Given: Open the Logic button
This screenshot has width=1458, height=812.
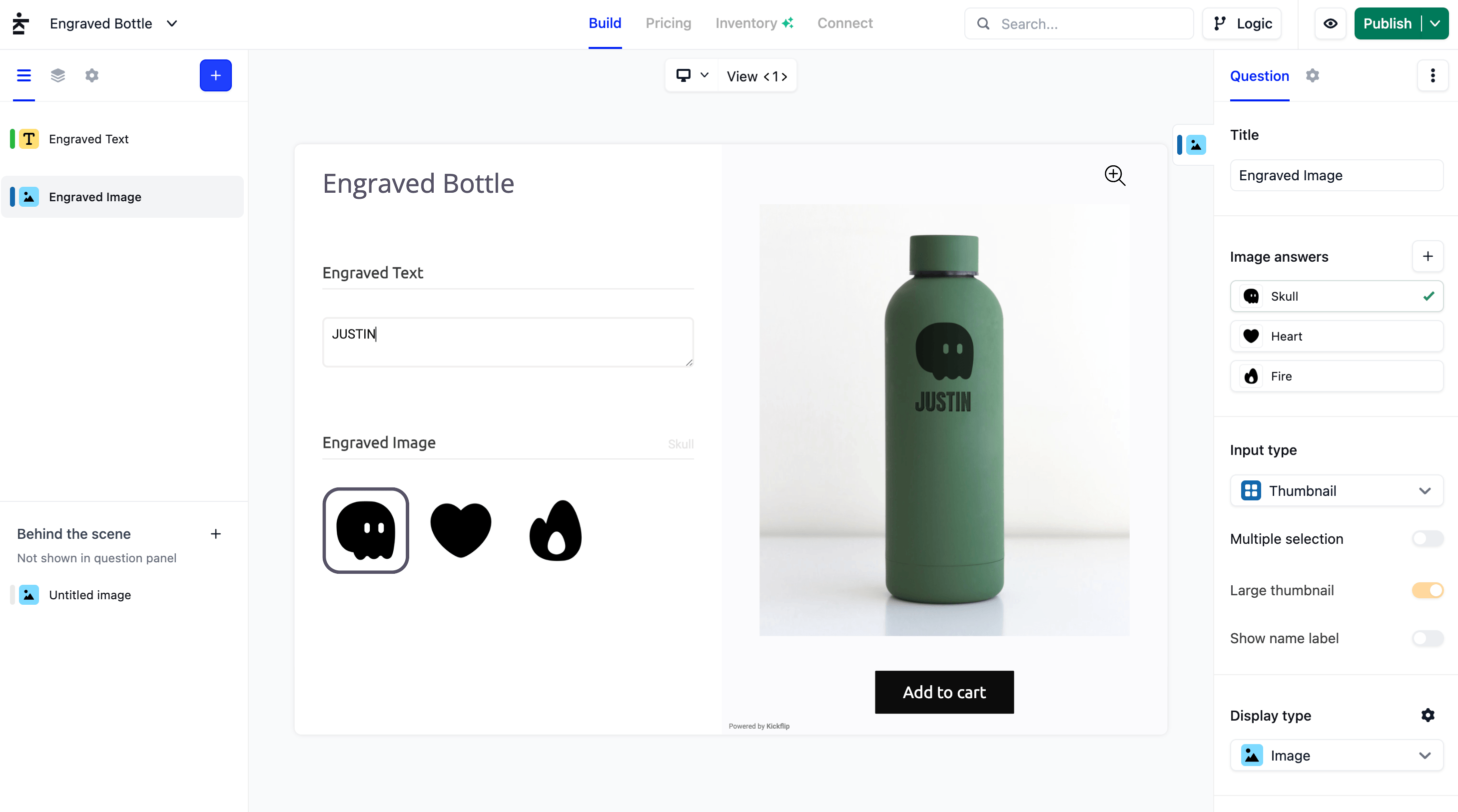Looking at the screenshot, I should [1242, 24].
